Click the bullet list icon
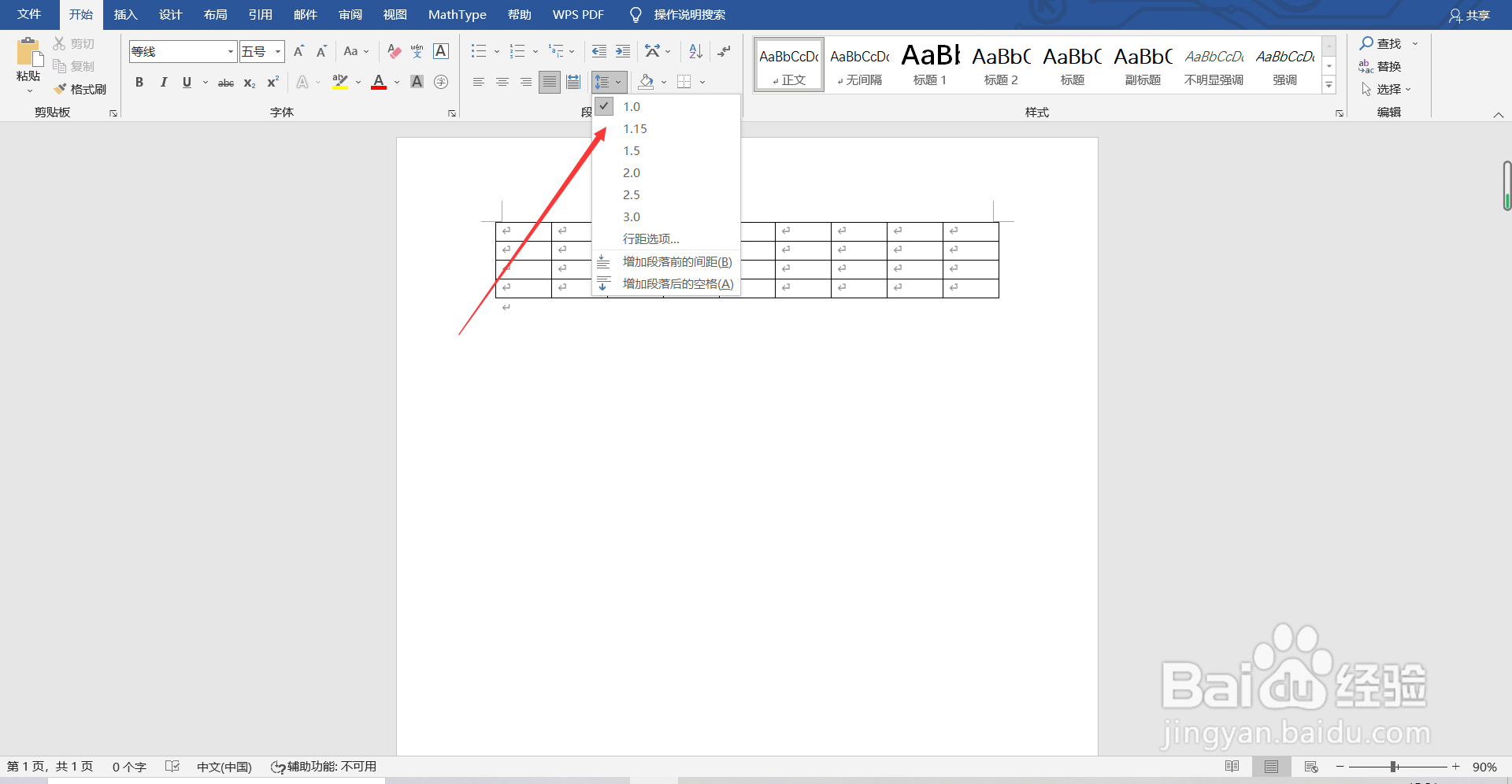 coord(479,51)
